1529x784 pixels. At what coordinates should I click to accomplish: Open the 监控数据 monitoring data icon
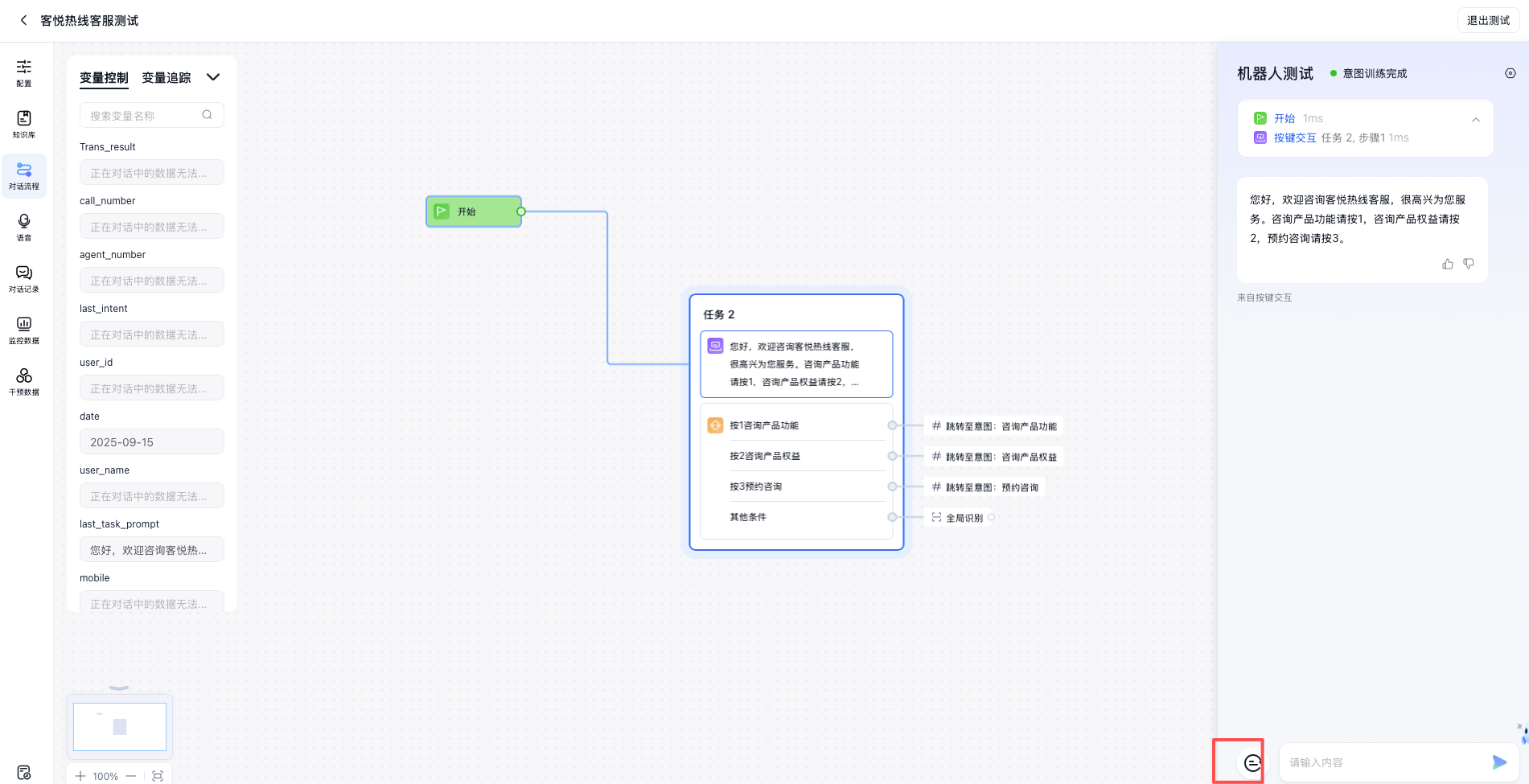tap(24, 330)
